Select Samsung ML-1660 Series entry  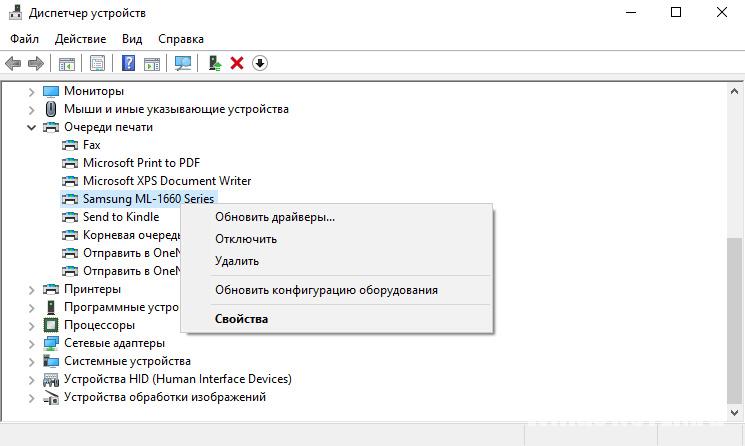pos(149,199)
